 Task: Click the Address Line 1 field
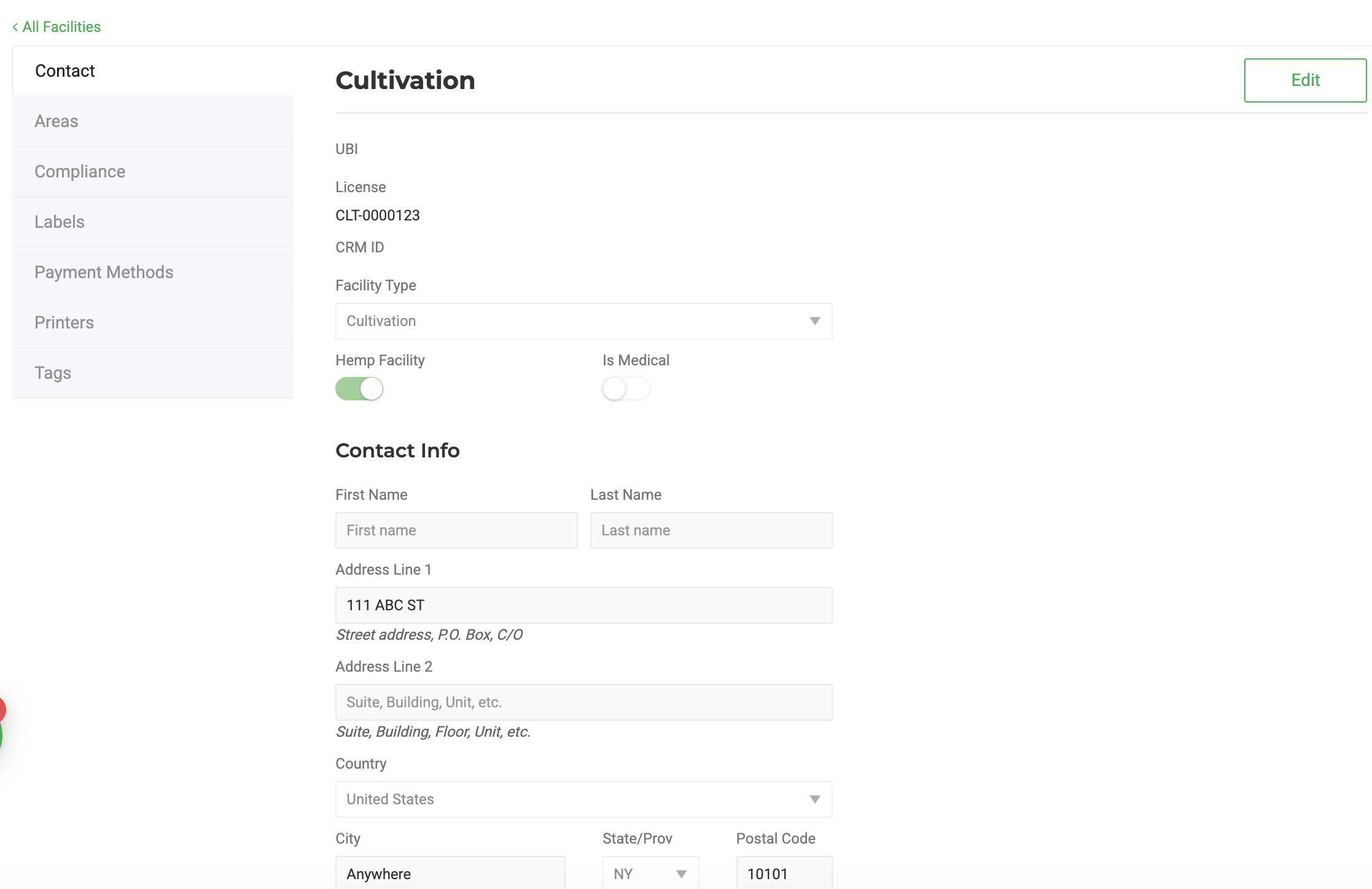(583, 605)
